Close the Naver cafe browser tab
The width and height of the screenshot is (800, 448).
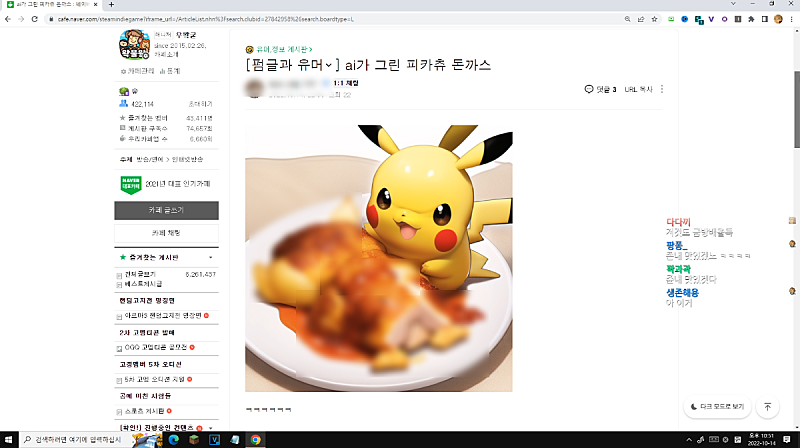[95, 5]
